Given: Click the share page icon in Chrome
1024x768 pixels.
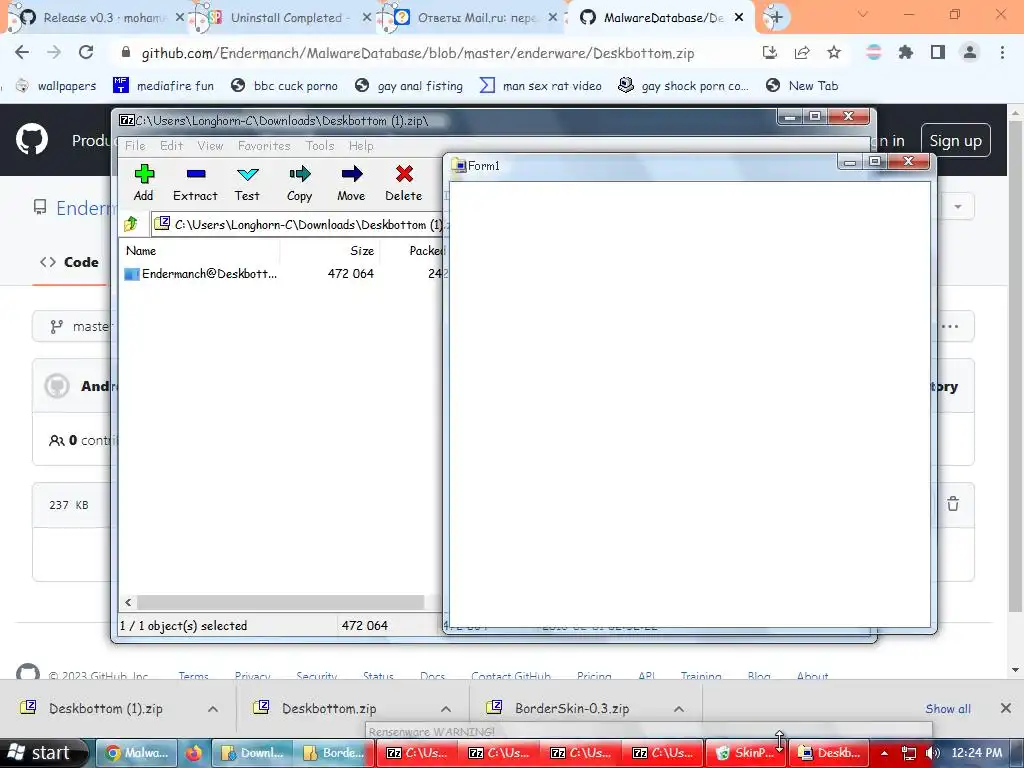Looking at the screenshot, I should click(x=802, y=53).
